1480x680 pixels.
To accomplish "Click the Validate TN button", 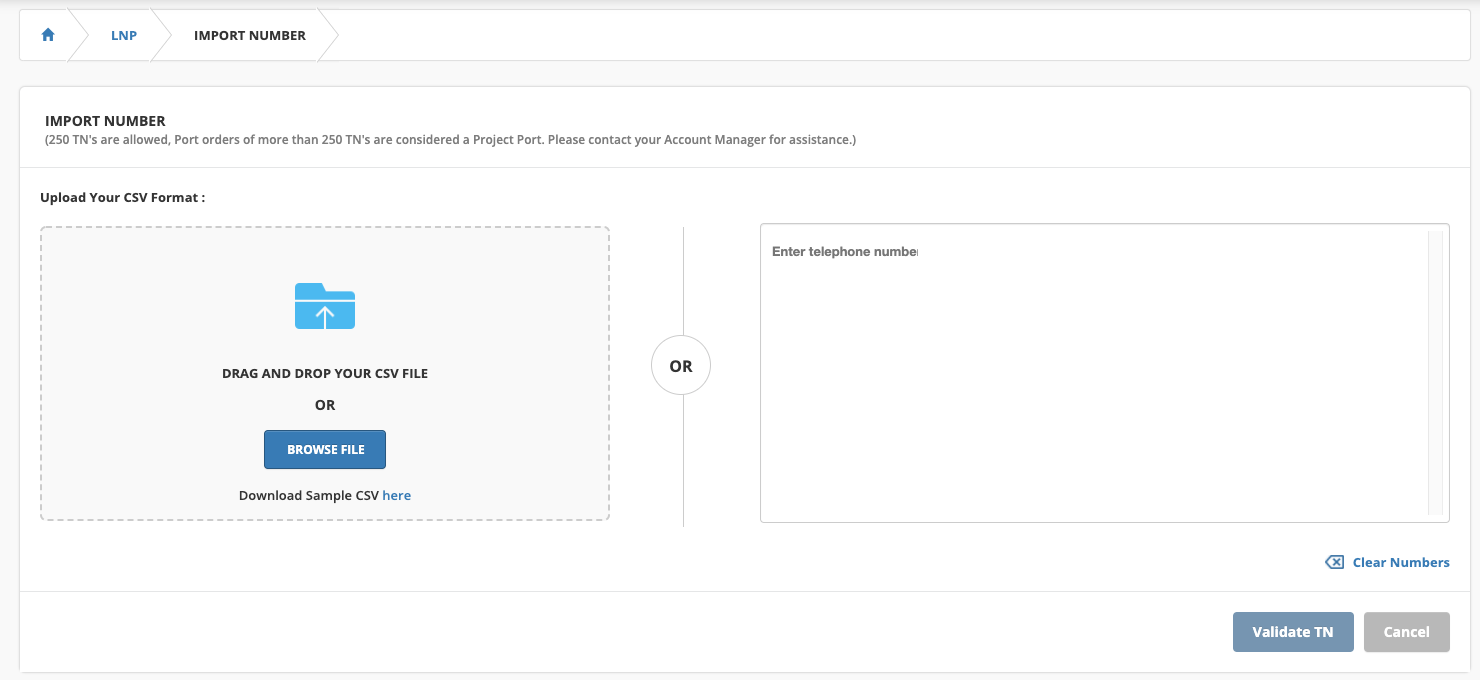I will point(1293,632).
